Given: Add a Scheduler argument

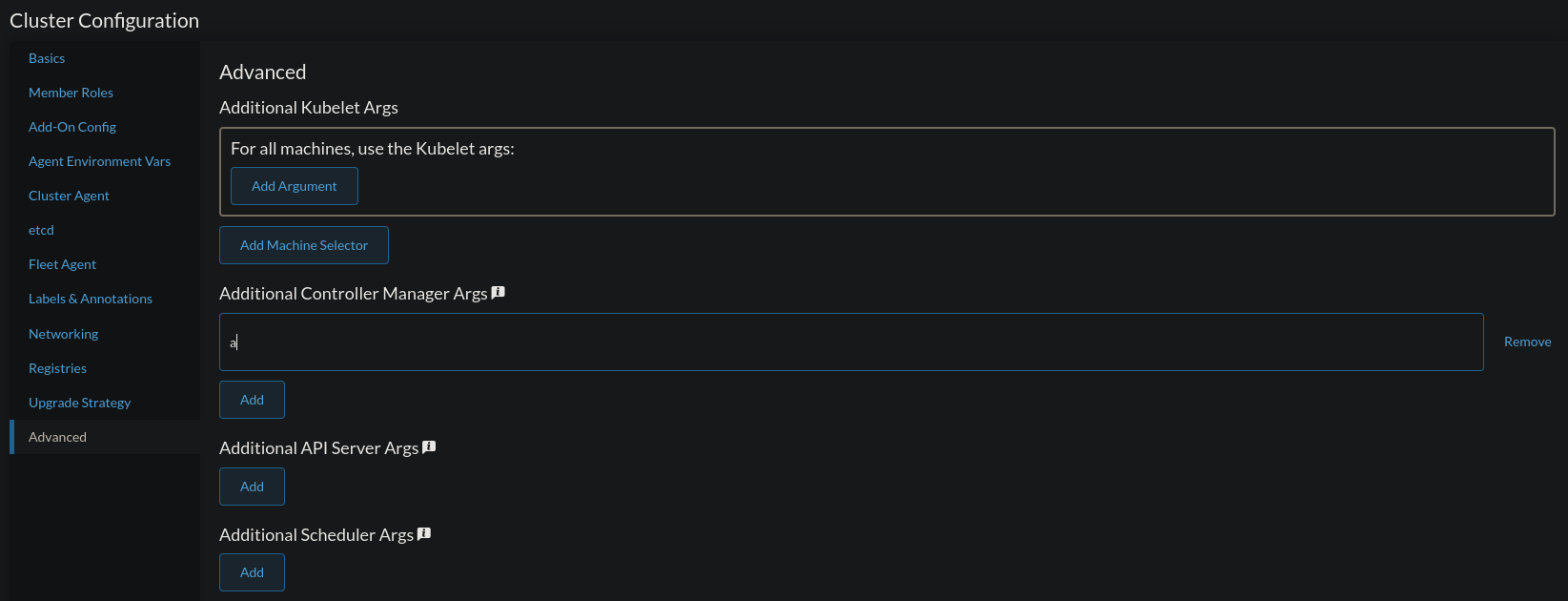Looking at the screenshot, I should [252, 571].
